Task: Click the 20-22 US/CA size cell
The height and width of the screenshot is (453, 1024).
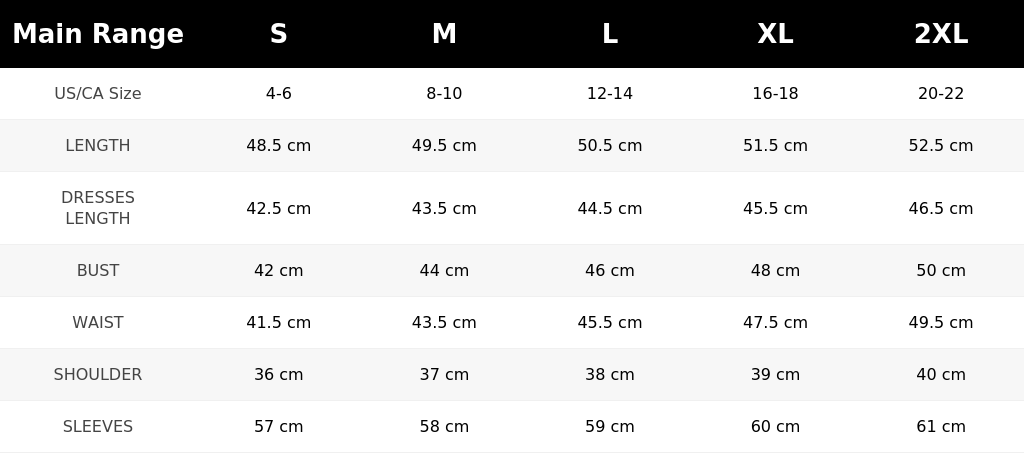Action: tap(940, 93)
